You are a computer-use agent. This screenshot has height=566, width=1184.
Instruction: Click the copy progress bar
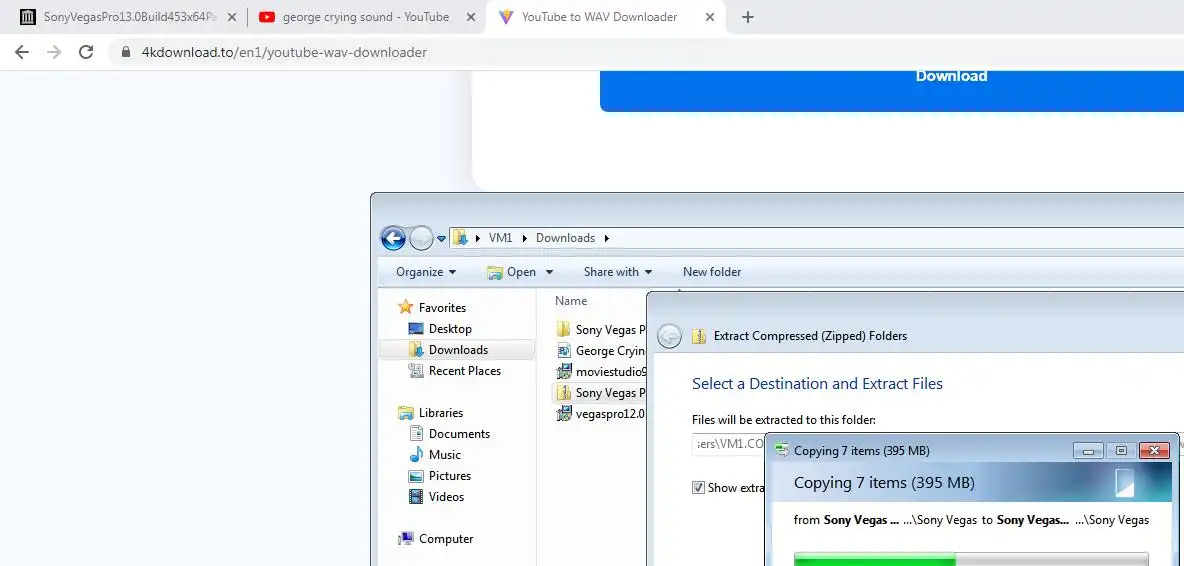971,559
